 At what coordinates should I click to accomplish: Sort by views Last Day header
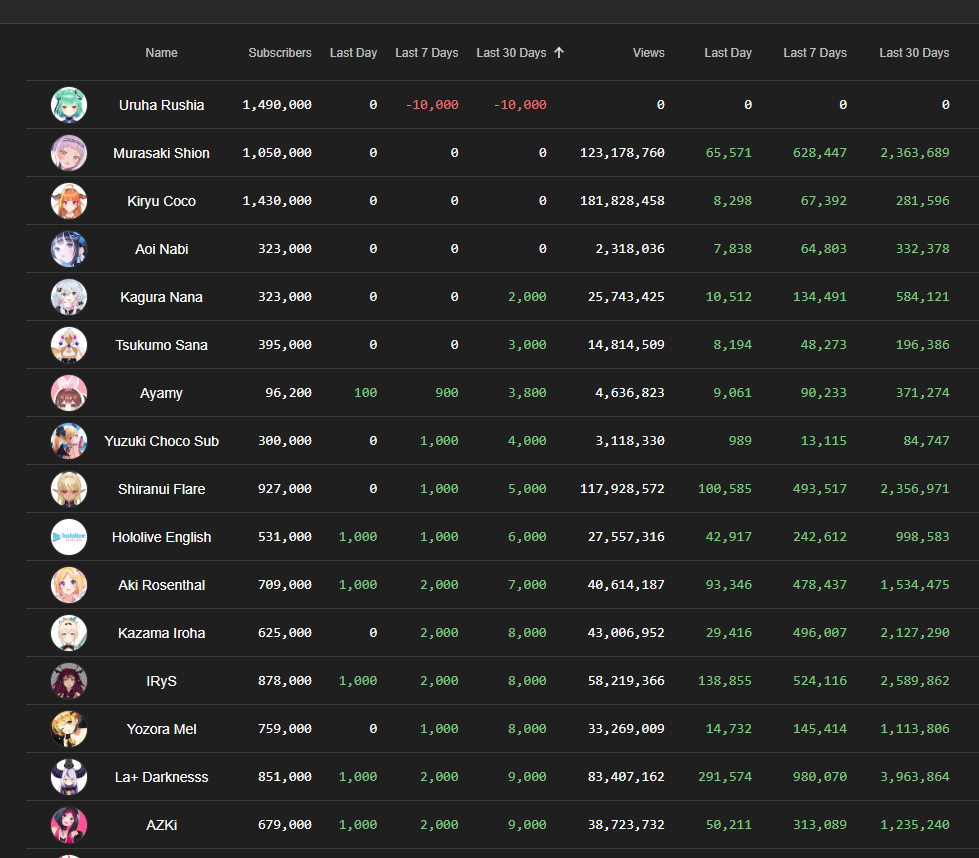point(728,53)
